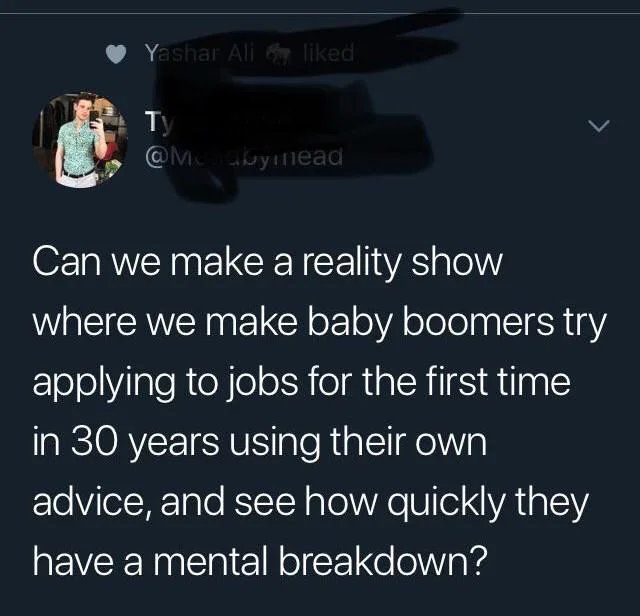Click the line "where we make baby boomers try"

click(x=319, y=324)
